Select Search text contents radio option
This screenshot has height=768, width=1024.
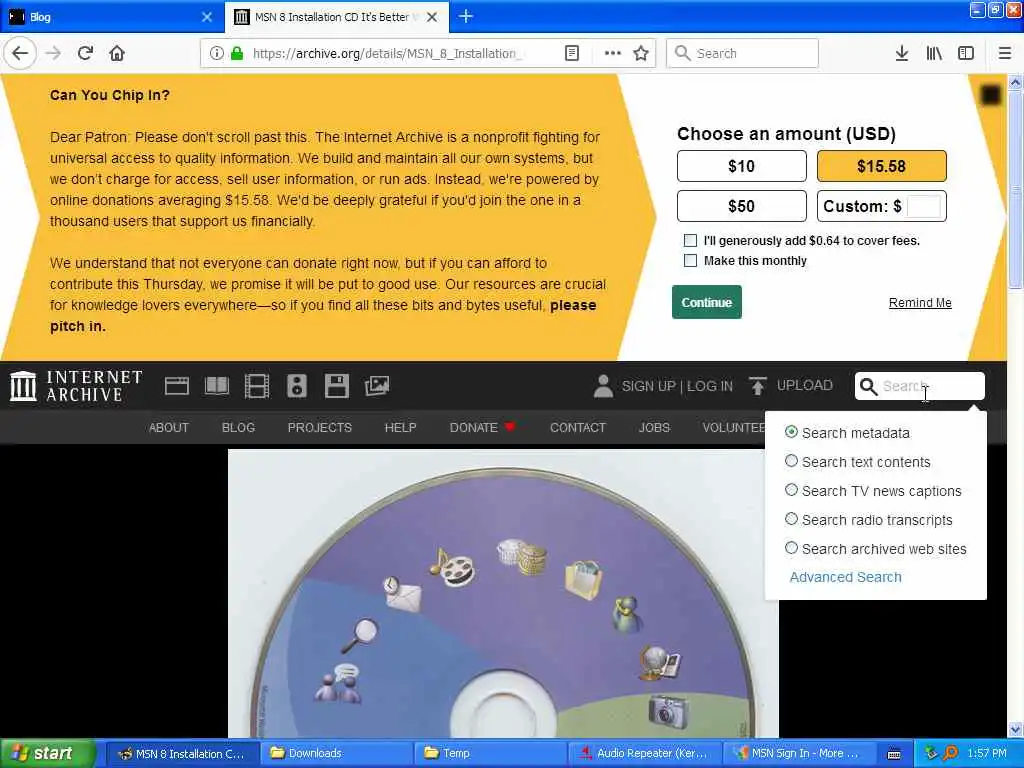tap(792, 461)
